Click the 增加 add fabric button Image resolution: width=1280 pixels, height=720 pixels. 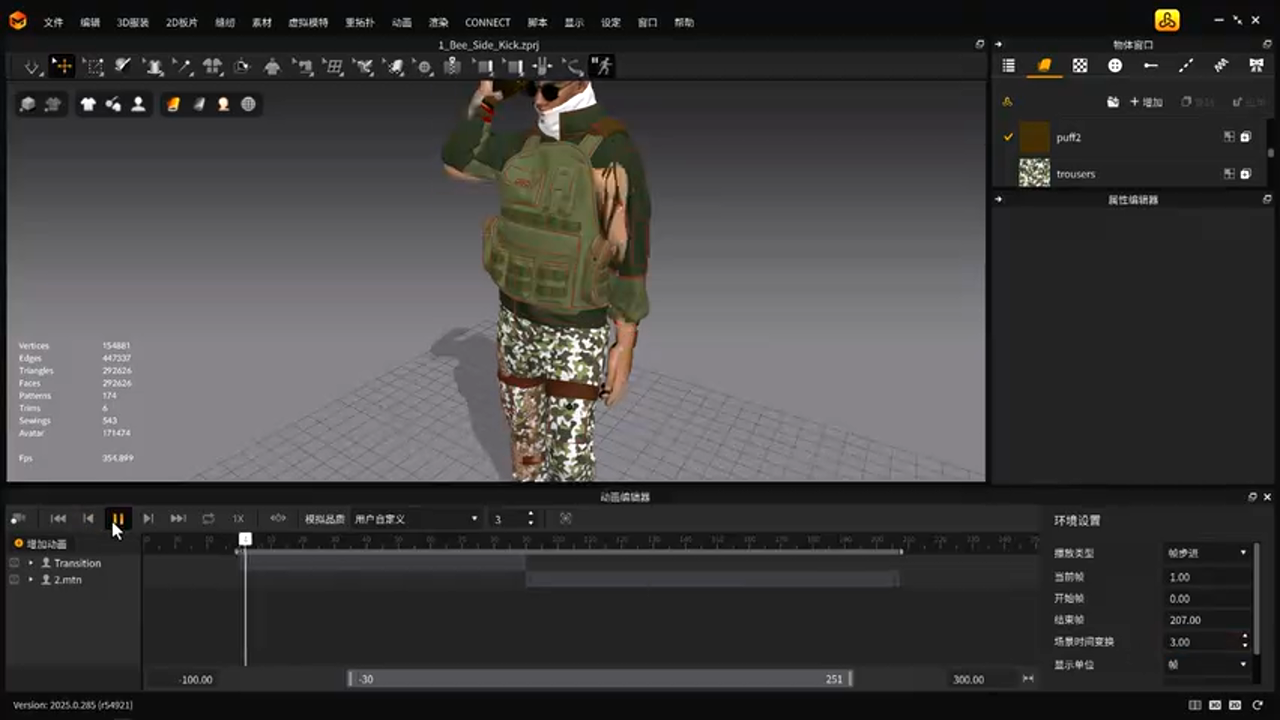tap(1146, 102)
